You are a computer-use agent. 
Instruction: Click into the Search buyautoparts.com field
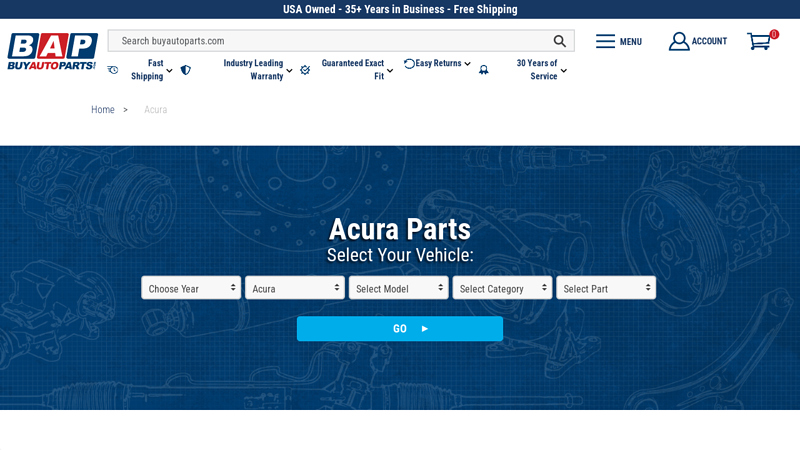pos(341,41)
